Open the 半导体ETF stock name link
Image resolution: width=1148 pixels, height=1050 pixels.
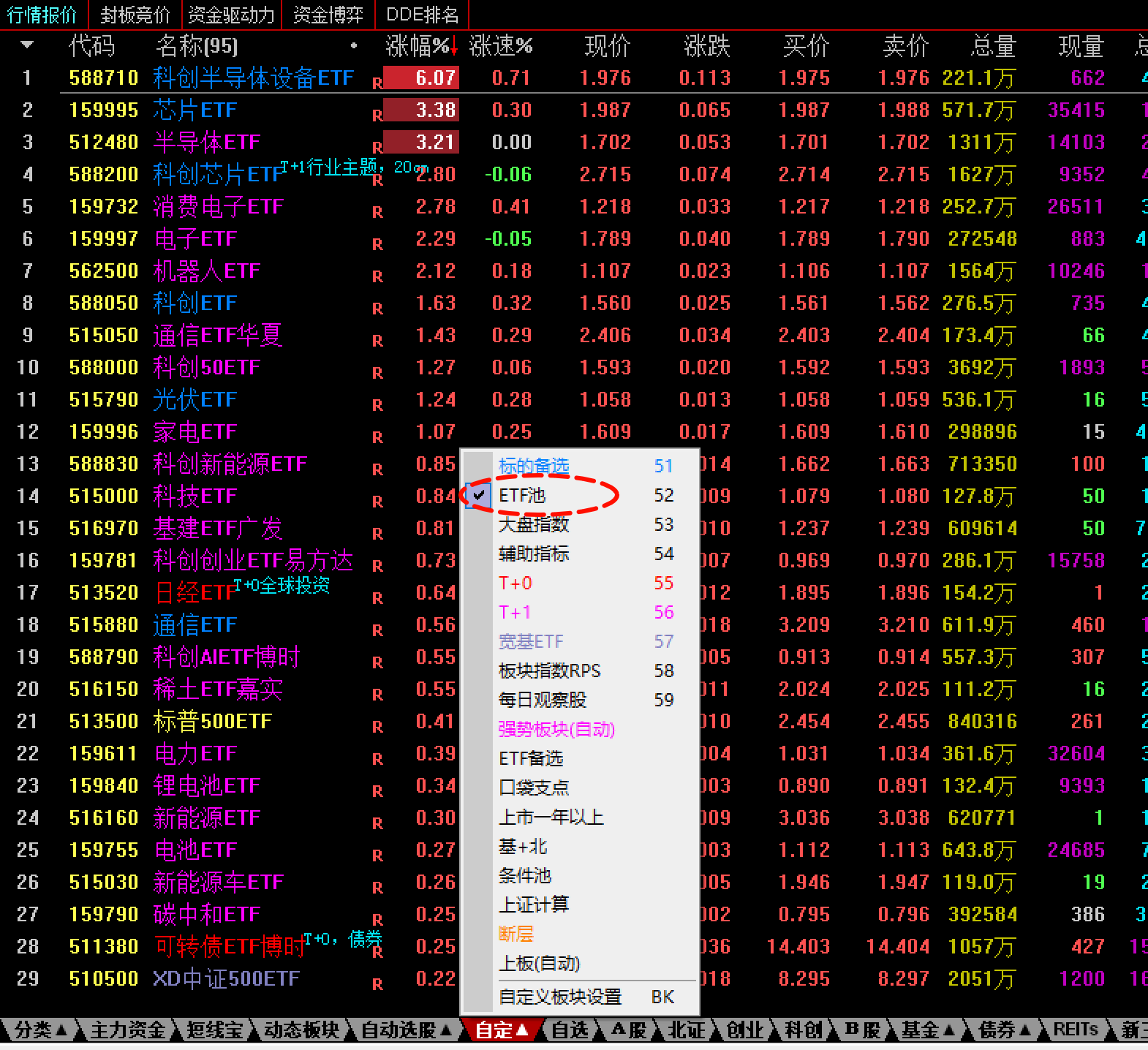206,142
